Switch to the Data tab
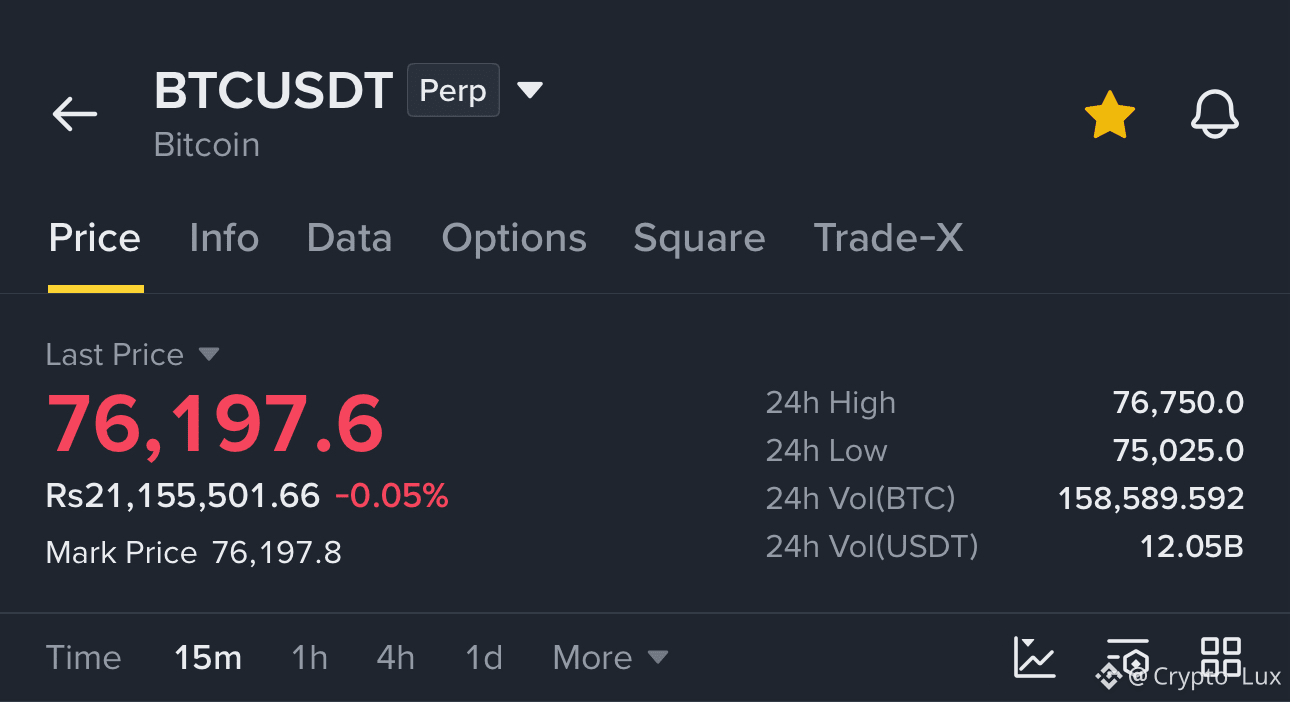Viewport: 1290px width, 702px height. point(349,238)
